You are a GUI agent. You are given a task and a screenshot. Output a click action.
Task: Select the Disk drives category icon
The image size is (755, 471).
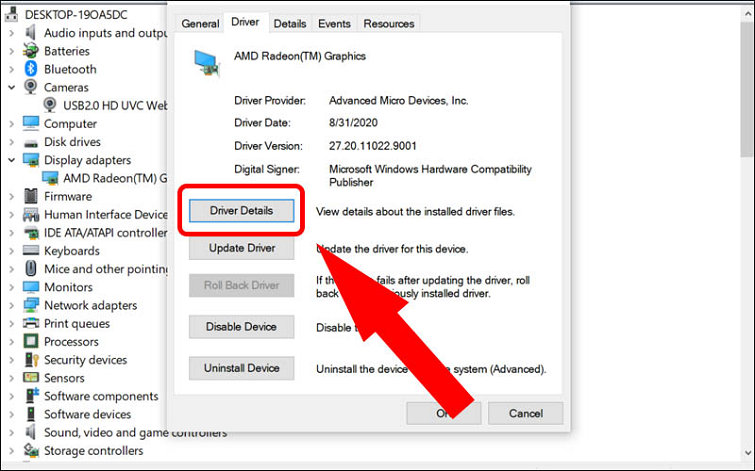click(x=31, y=142)
